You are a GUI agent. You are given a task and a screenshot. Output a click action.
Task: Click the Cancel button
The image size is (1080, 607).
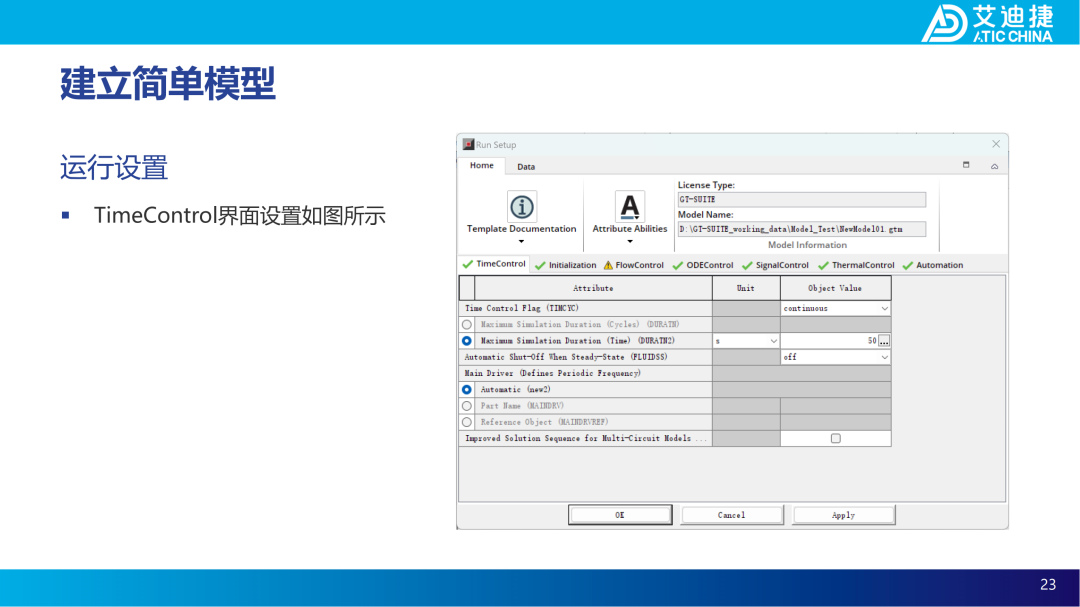[731, 515]
